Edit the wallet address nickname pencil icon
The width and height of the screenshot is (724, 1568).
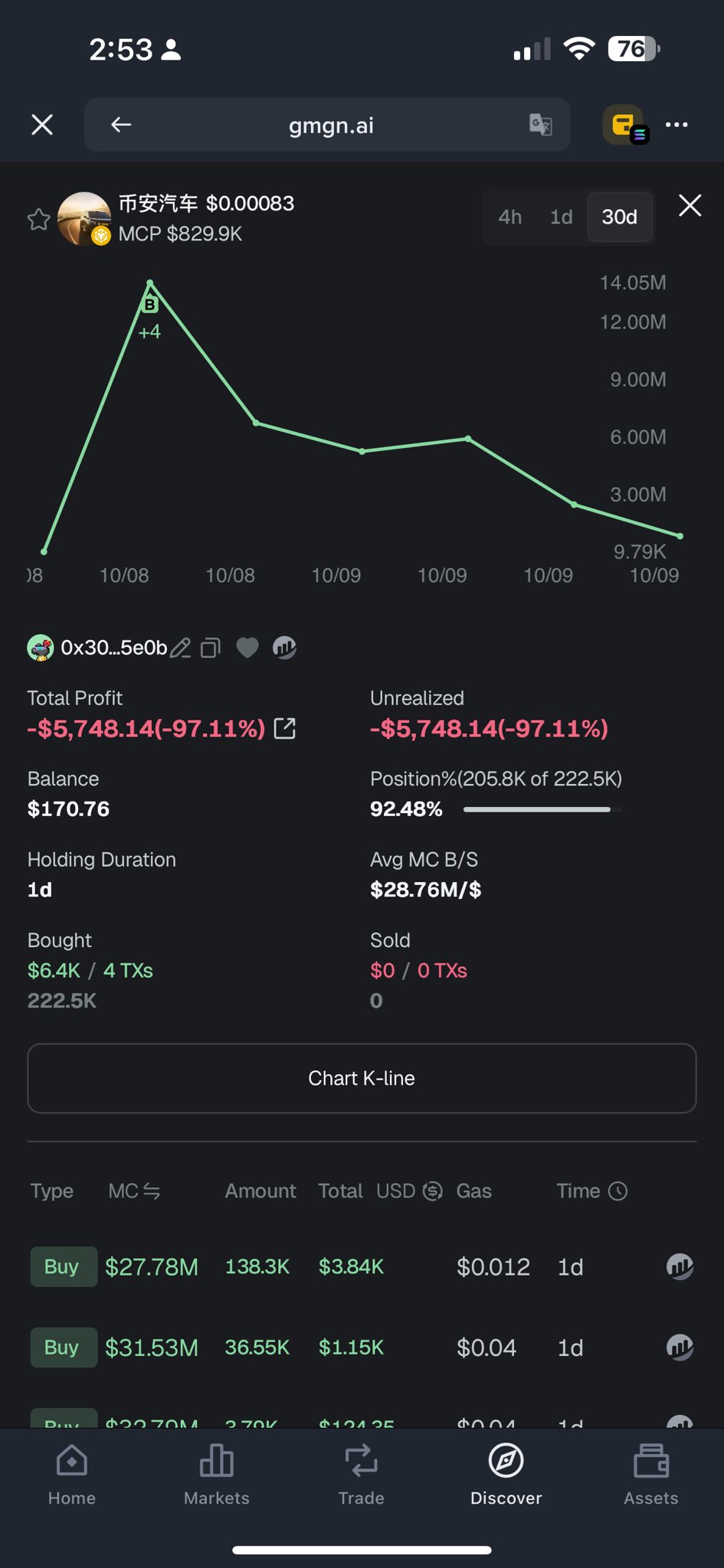tap(181, 648)
